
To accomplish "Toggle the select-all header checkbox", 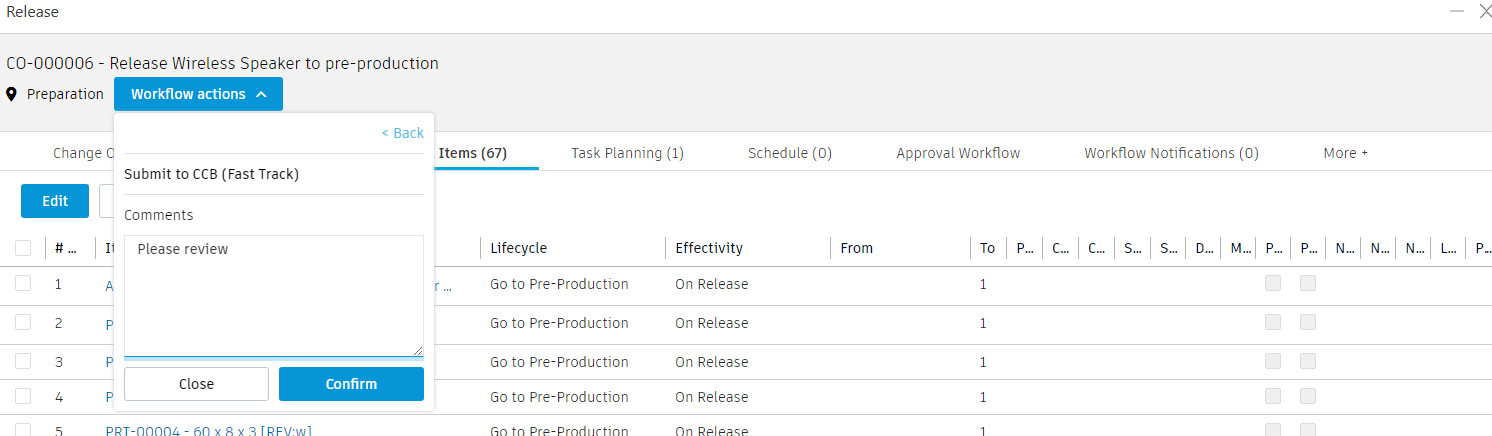I will point(23,248).
